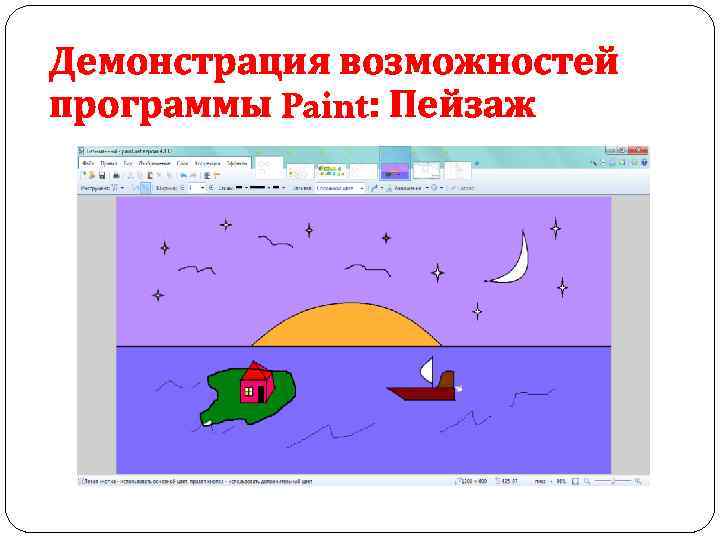Click the width increase plus button
The image size is (720, 540).
(211, 188)
